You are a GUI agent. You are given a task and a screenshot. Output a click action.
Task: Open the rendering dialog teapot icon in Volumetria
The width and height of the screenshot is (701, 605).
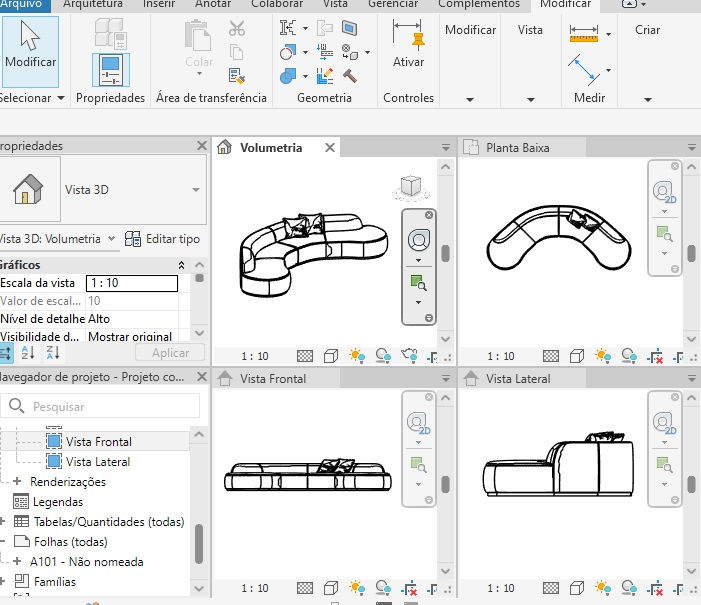pos(409,356)
